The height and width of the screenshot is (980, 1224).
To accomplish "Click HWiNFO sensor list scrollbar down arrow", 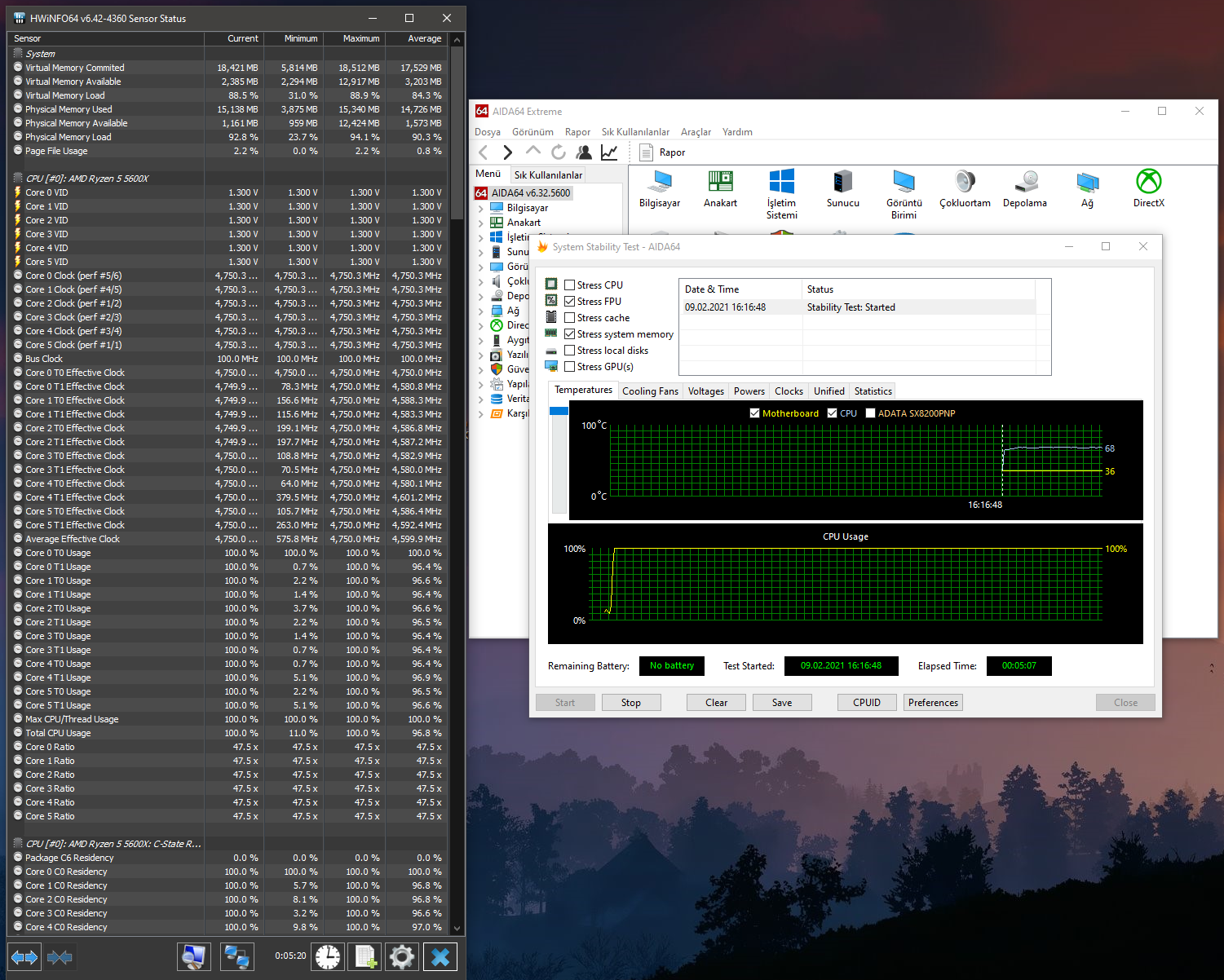I will [457, 928].
